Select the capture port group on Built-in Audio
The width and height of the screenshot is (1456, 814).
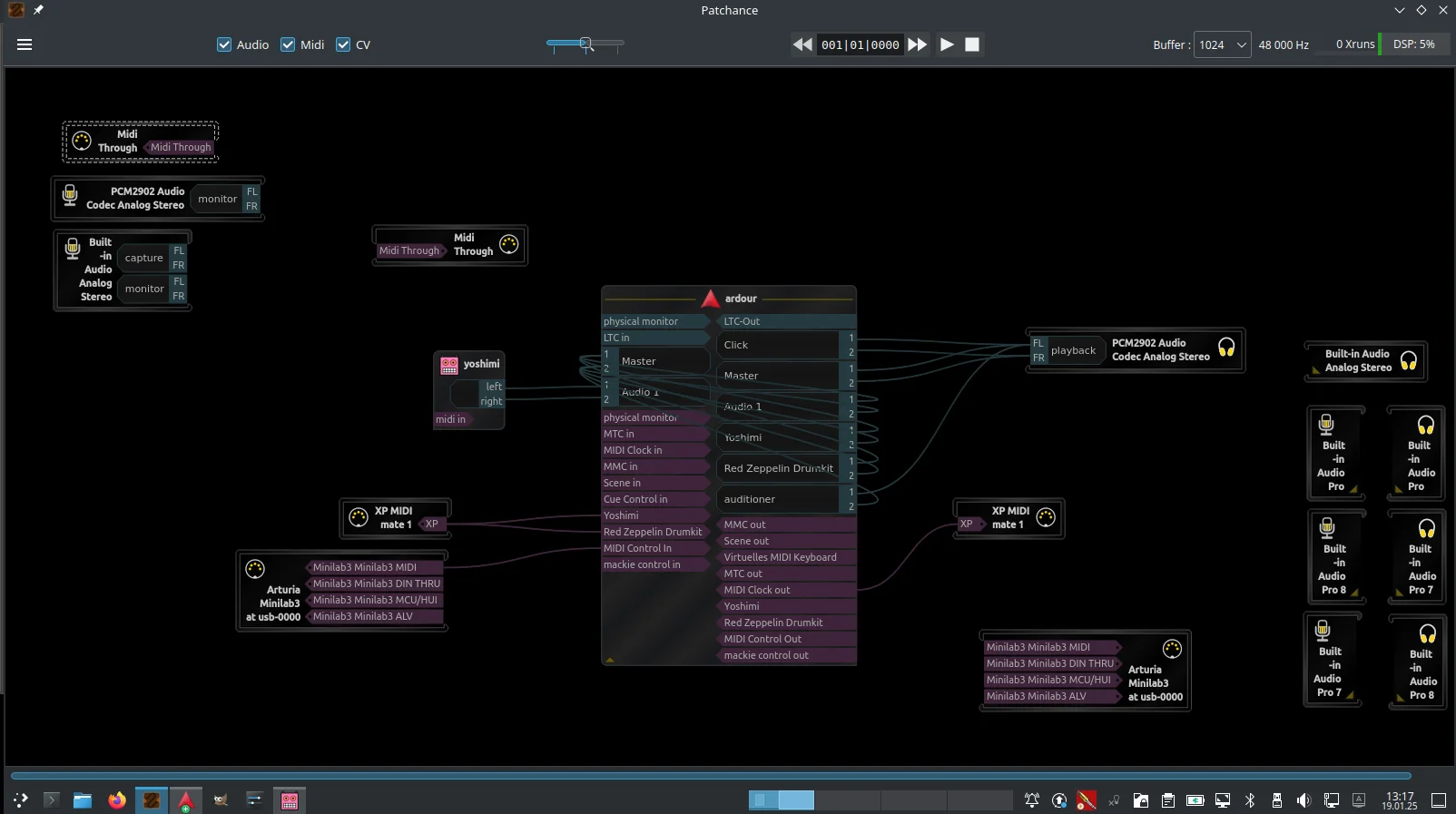point(144,258)
